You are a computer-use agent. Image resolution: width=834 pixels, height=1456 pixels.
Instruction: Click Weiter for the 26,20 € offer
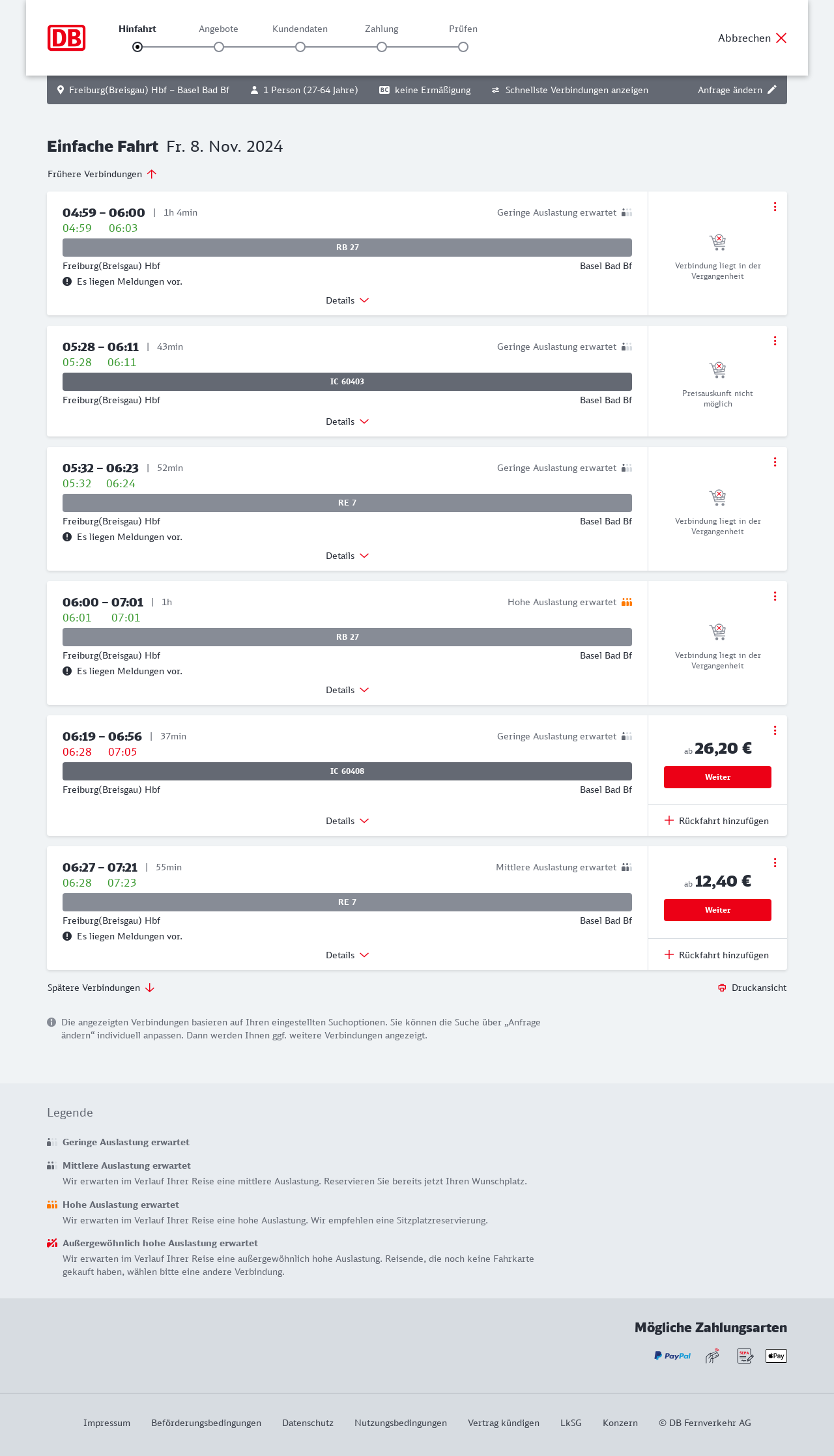click(x=717, y=777)
